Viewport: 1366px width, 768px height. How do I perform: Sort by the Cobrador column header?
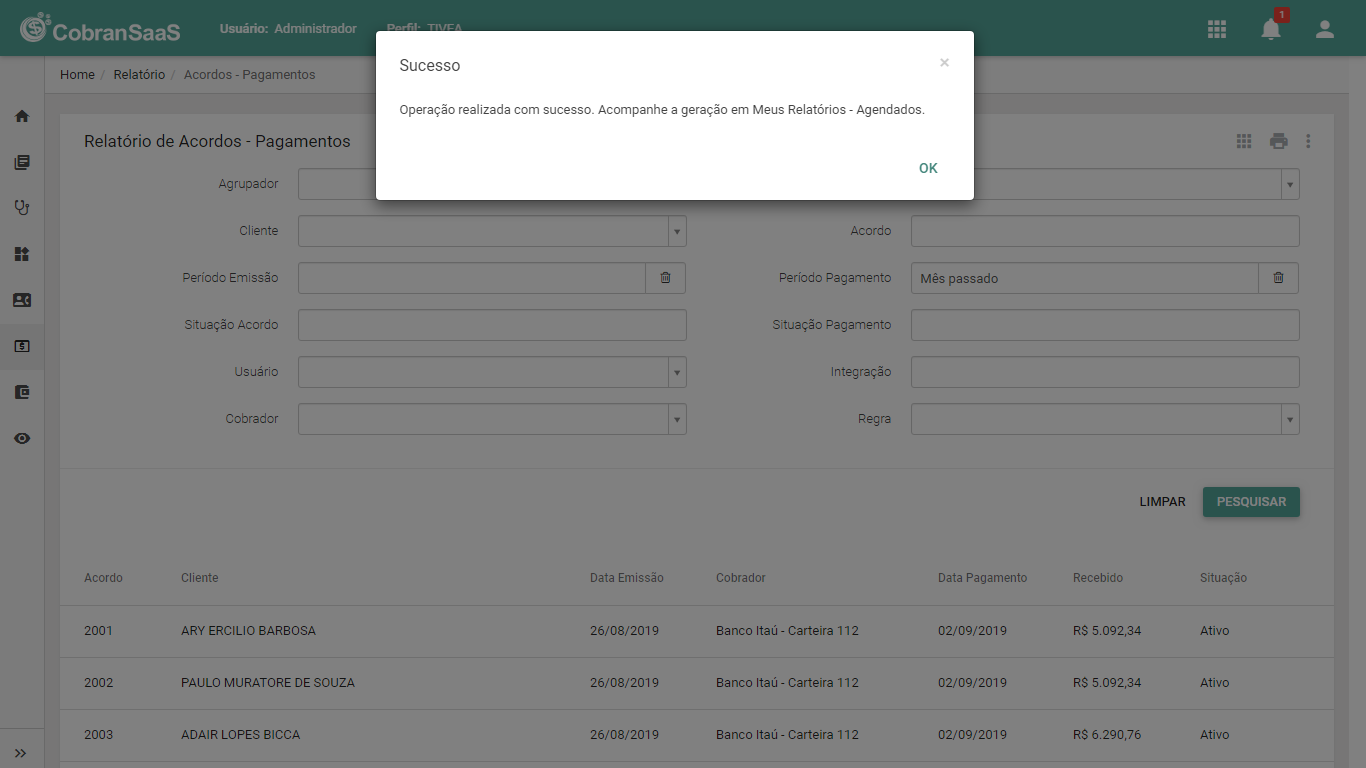[x=741, y=578]
